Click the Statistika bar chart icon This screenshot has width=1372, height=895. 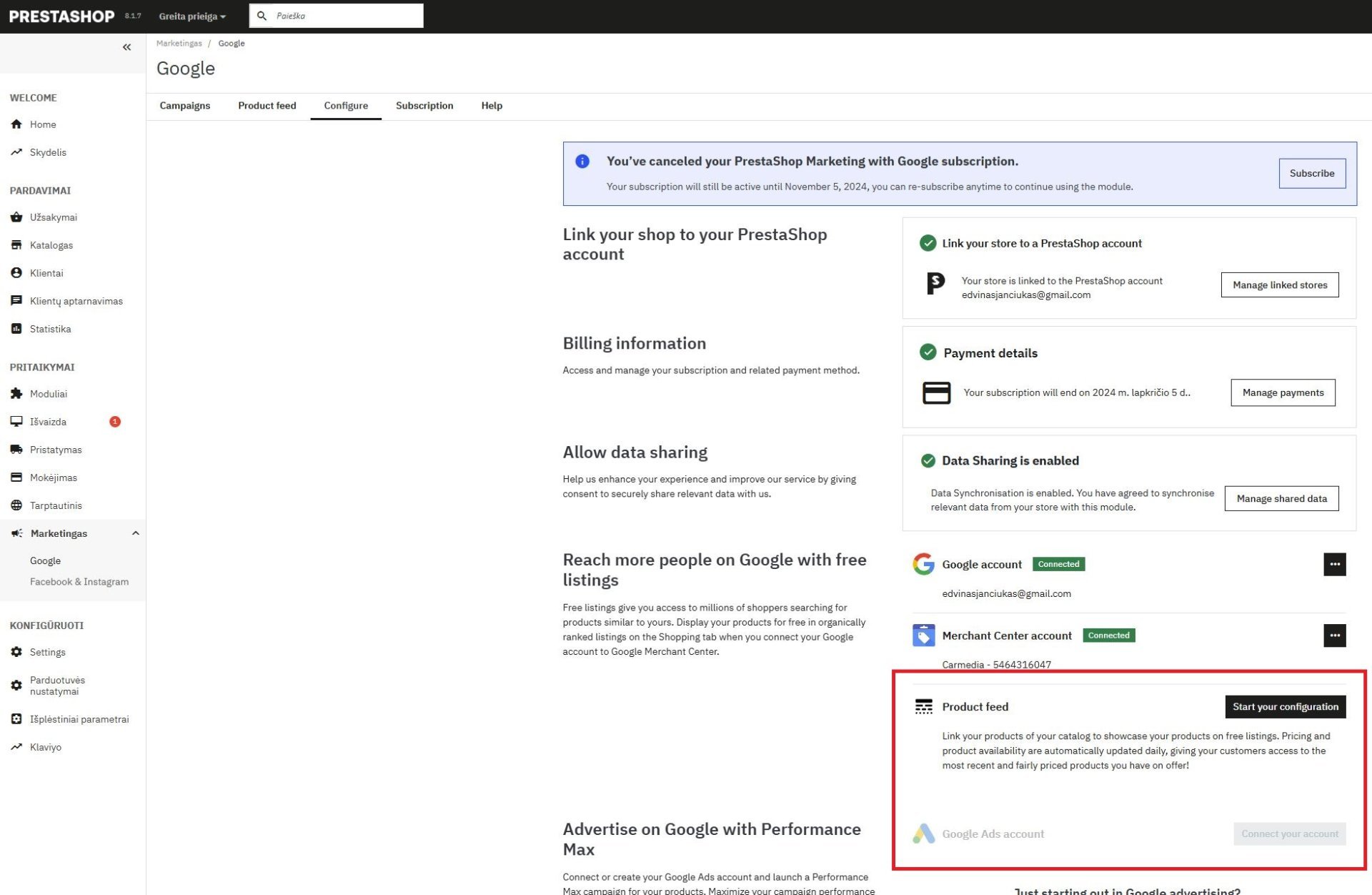[x=16, y=329]
